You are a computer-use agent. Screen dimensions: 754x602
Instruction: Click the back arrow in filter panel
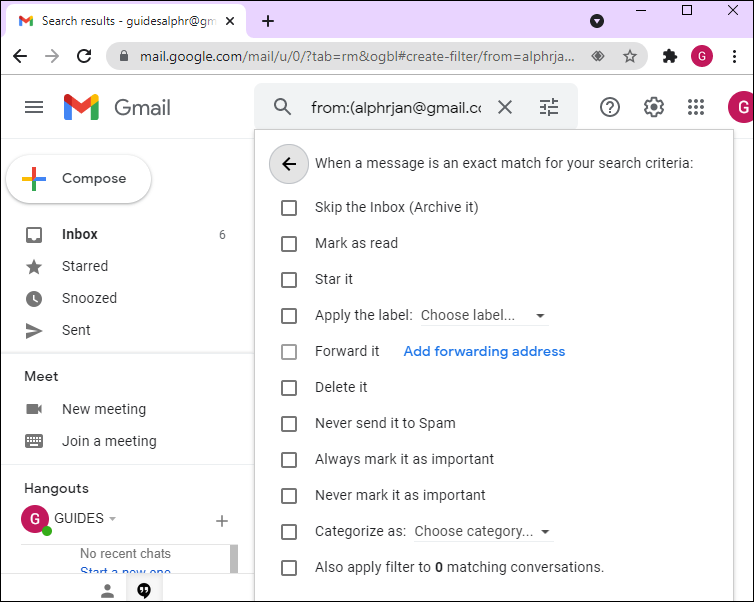289,164
